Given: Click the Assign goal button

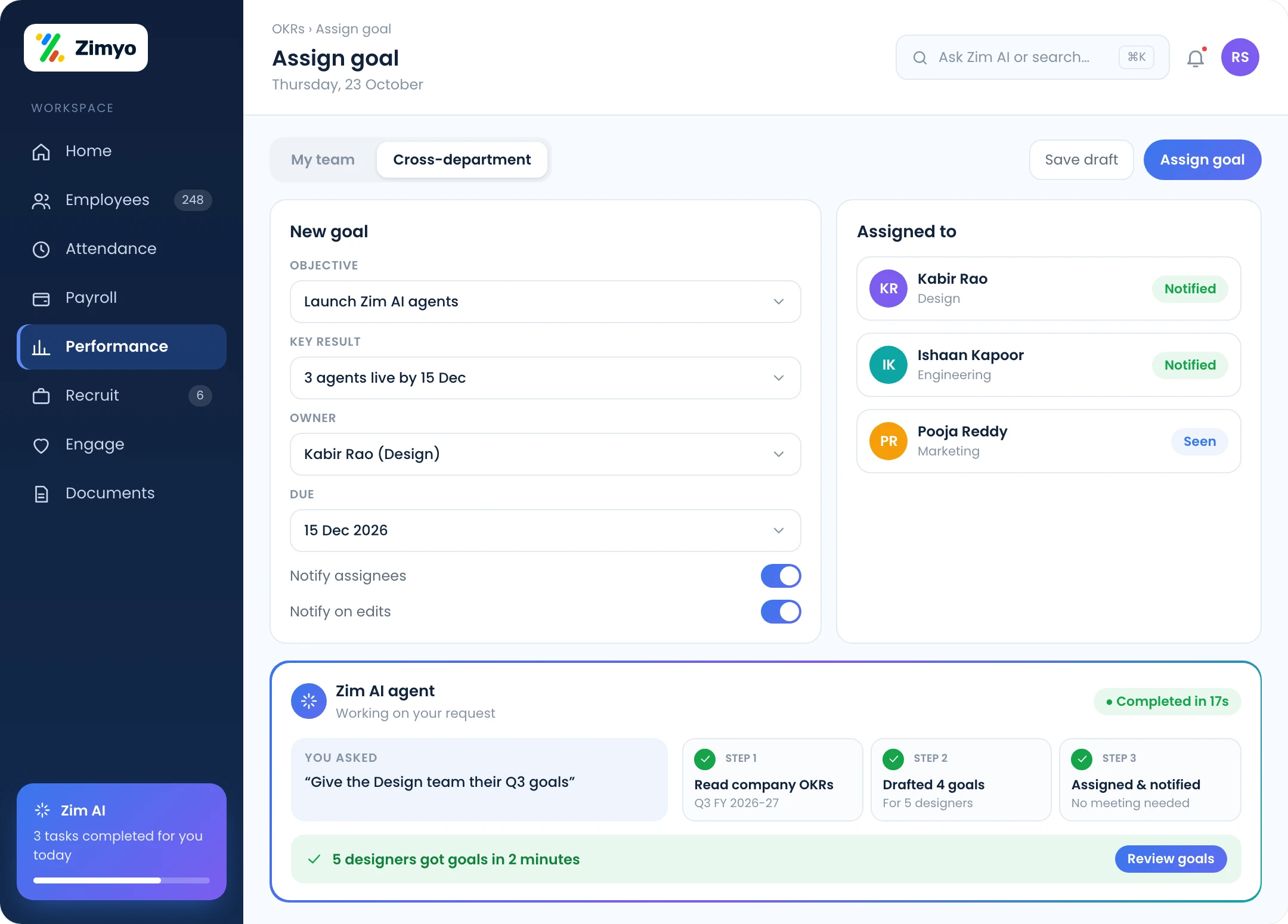Looking at the screenshot, I should pos(1202,160).
